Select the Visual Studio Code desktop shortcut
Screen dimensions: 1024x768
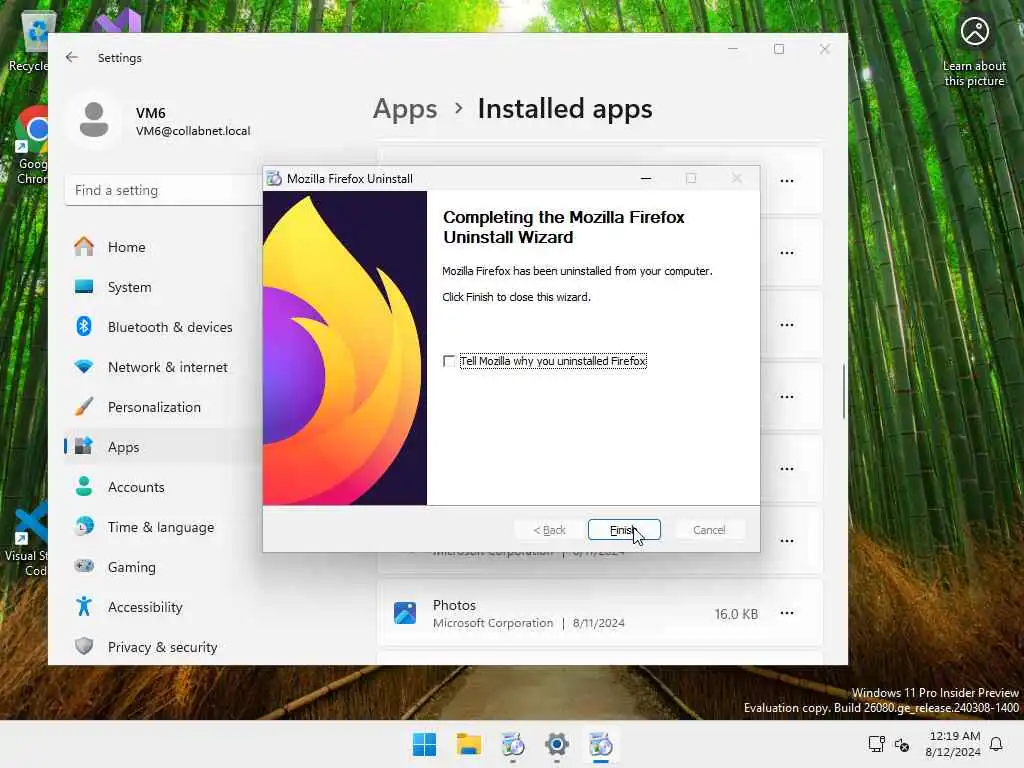[26, 539]
